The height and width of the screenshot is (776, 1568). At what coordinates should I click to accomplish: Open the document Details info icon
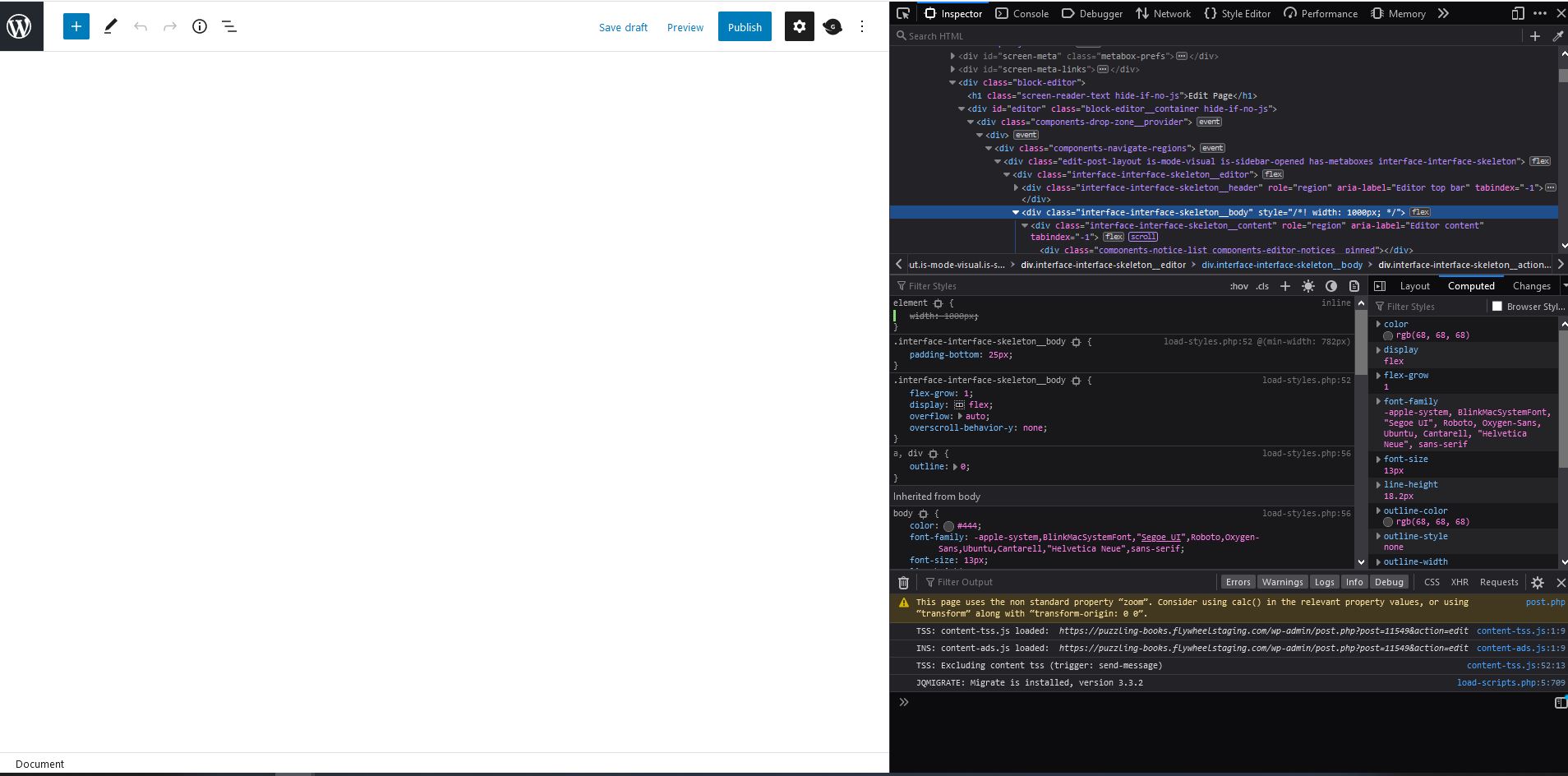pos(200,26)
